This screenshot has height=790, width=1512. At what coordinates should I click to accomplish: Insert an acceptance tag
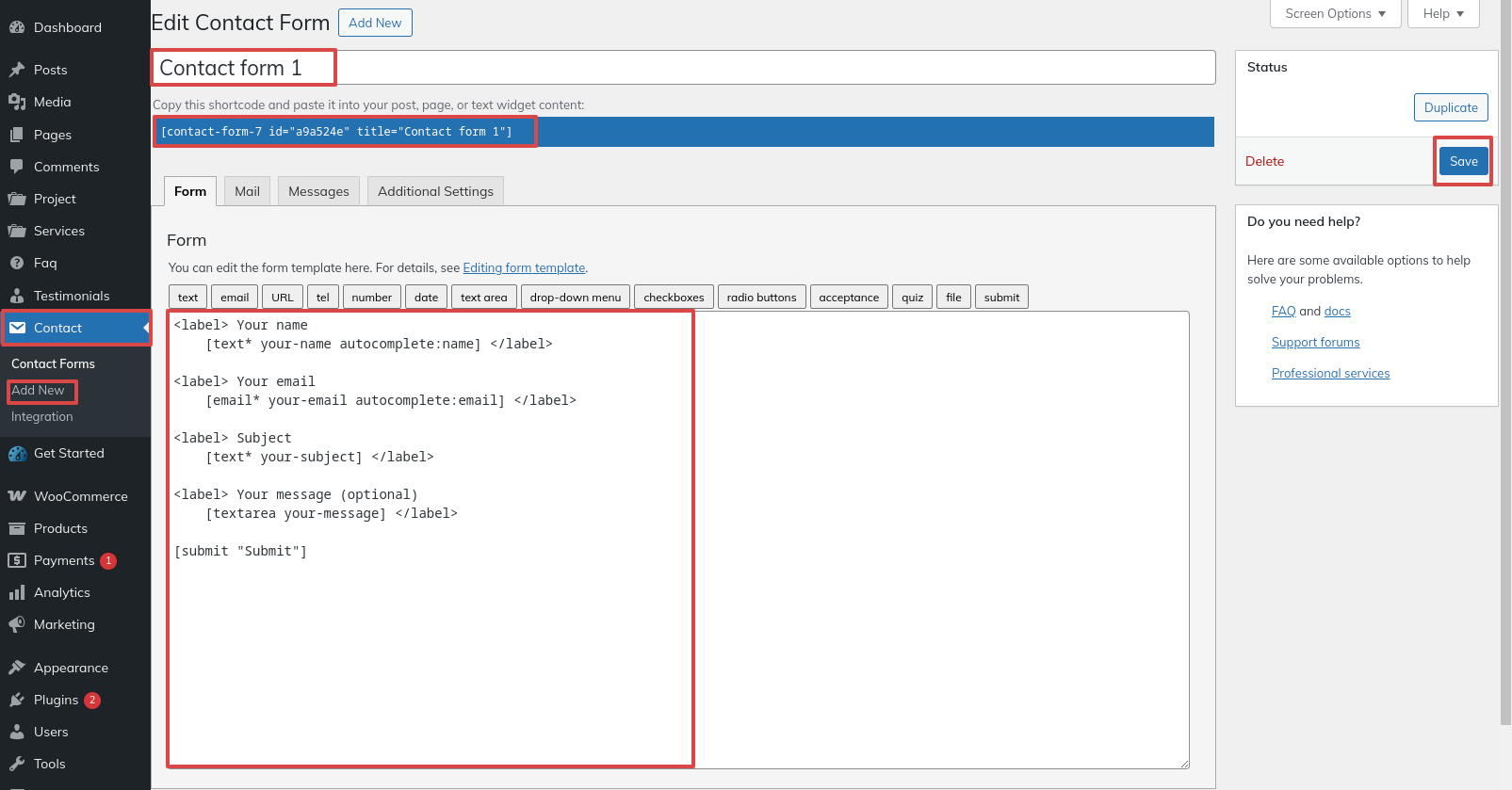coord(849,297)
